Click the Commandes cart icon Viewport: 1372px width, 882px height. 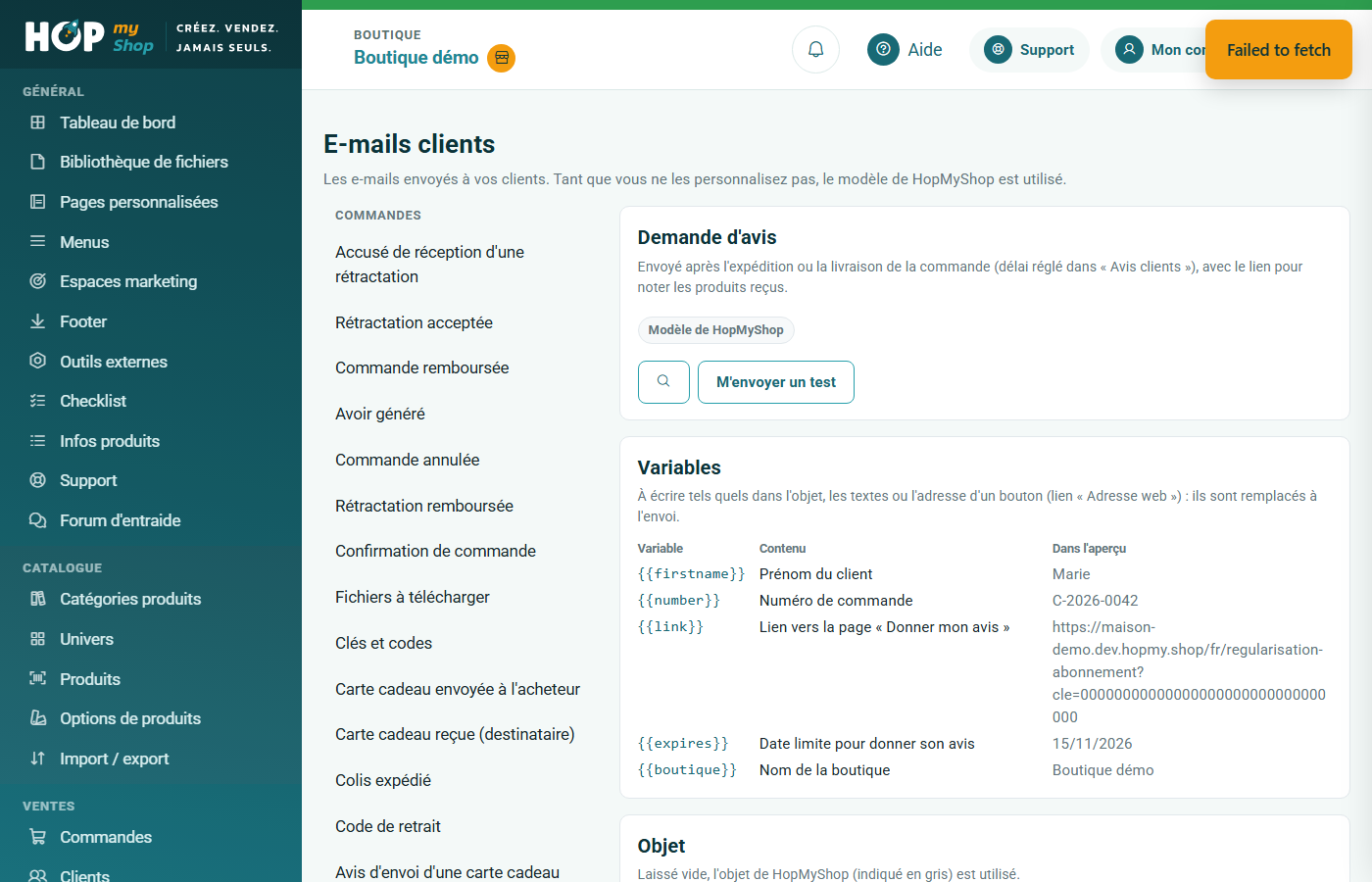(x=37, y=837)
